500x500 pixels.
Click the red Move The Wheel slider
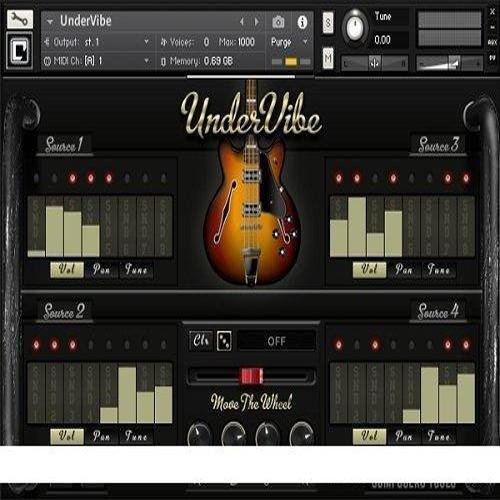tap(252, 376)
